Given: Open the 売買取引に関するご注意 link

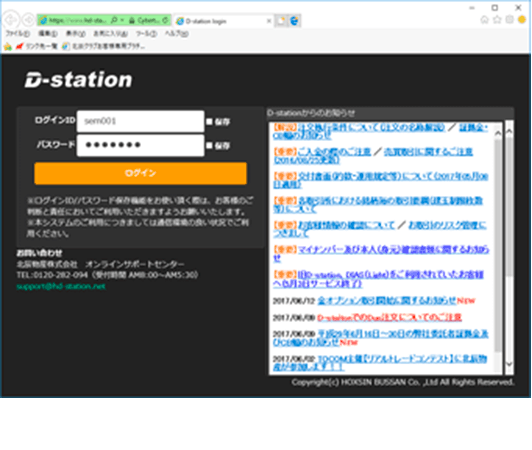Looking at the screenshot, I should 428,152.
